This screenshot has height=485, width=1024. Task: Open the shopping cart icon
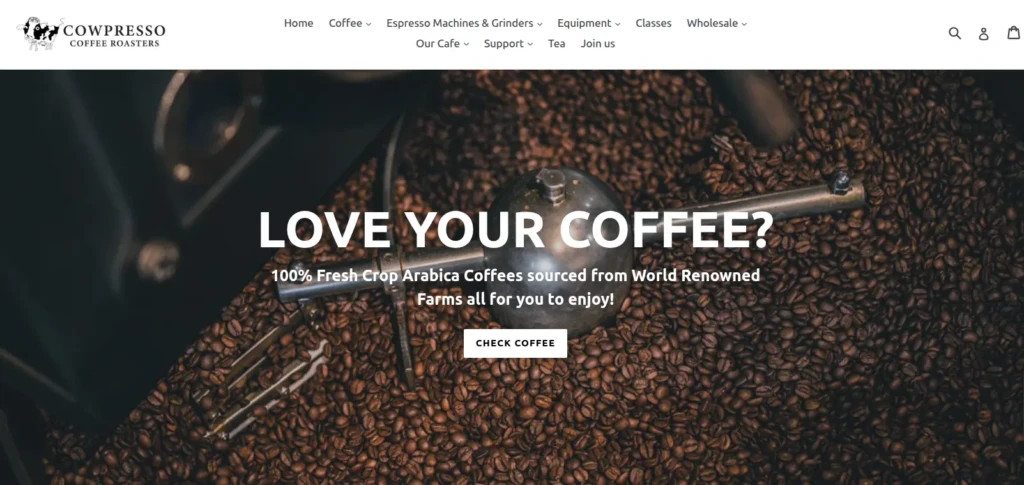[x=1014, y=32]
